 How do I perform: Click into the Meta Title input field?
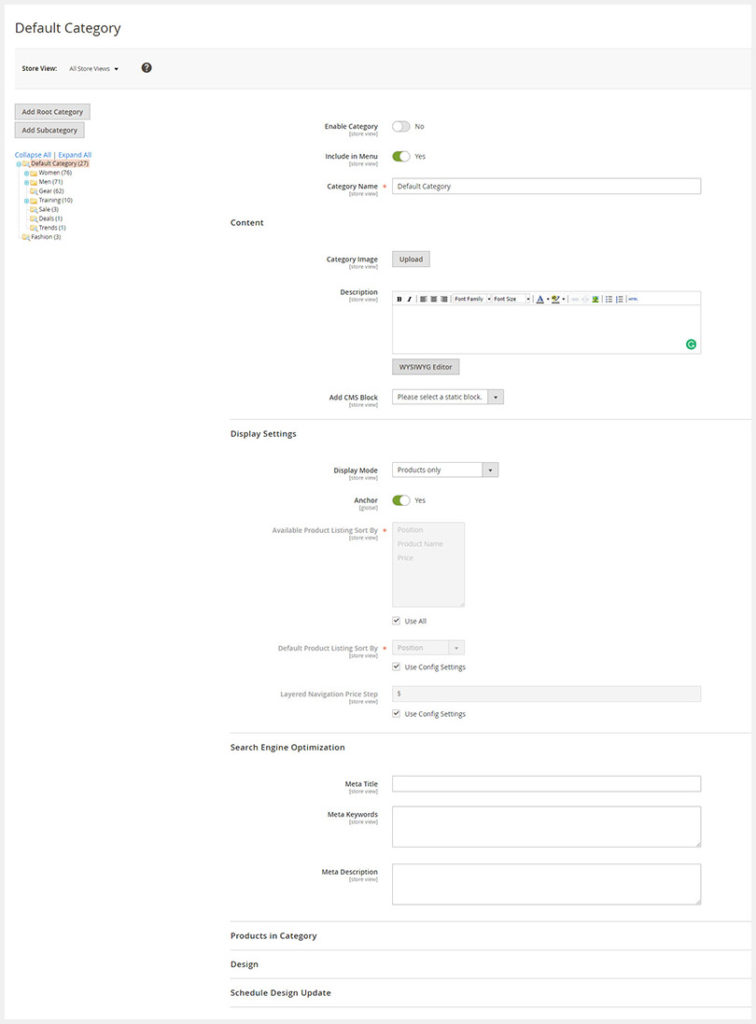pos(546,784)
